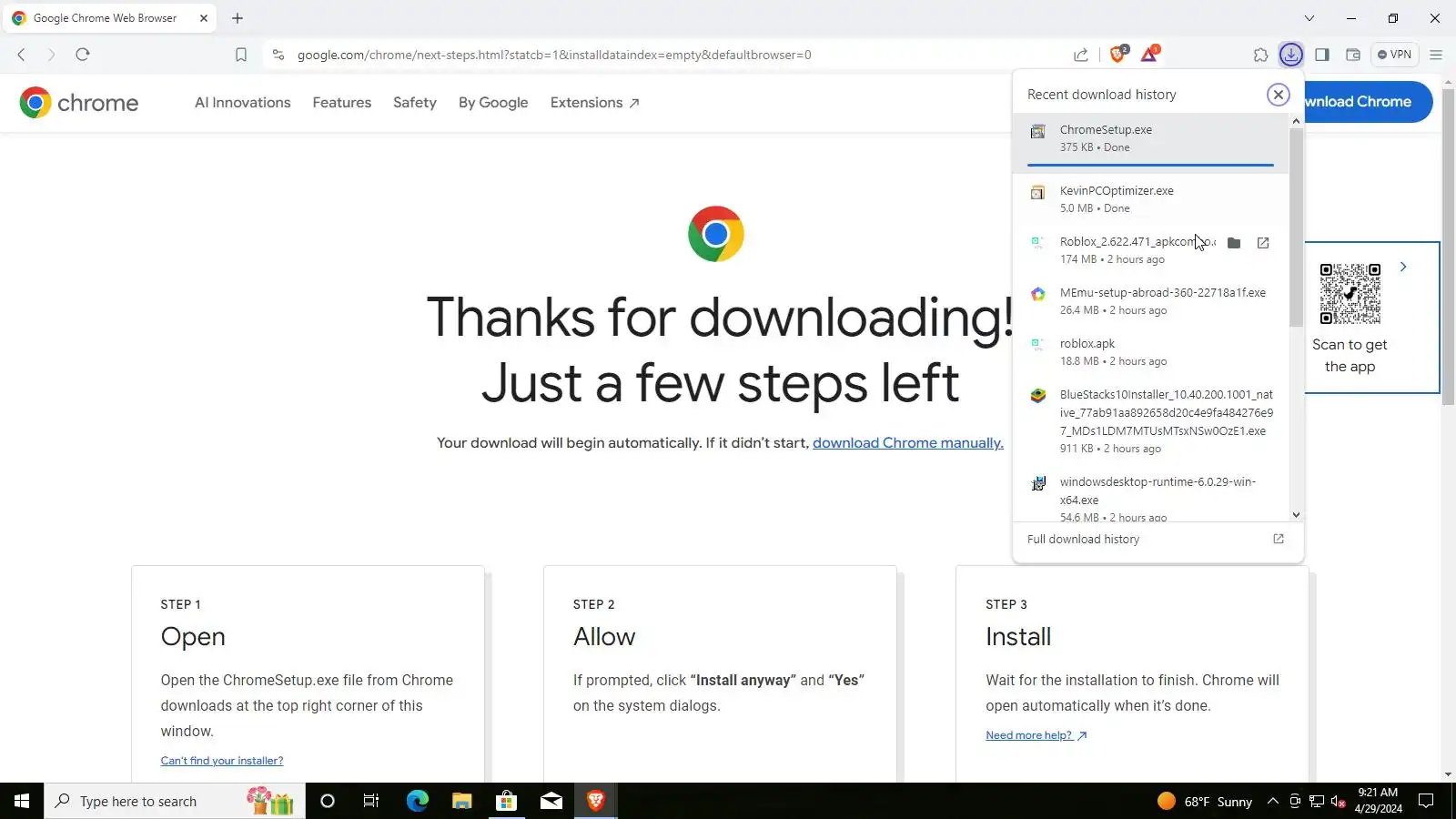Viewport: 1456px width, 819px height.
Task: Toggle the Downloads toolbar button
Action: (1291, 55)
